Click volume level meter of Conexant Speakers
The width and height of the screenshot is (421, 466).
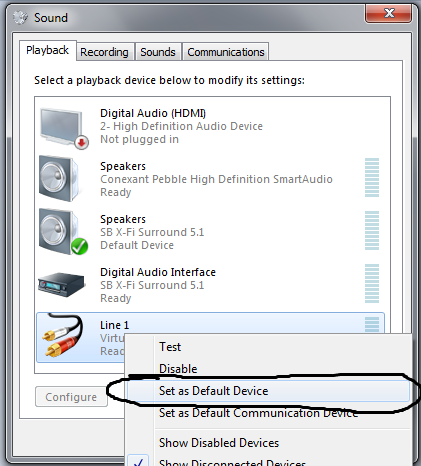[372, 178]
